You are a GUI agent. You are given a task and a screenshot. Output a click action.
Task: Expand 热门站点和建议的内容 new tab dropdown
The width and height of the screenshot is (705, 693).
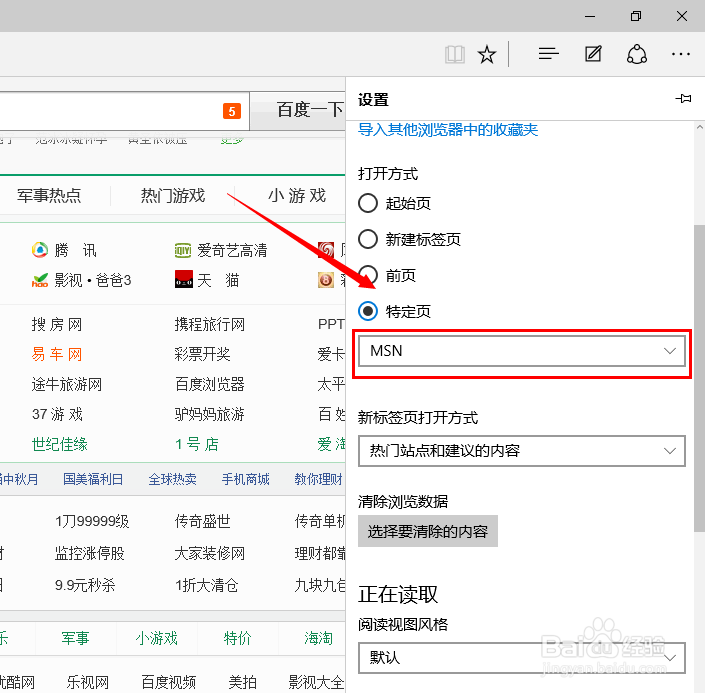pyautogui.click(x=522, y=451)
